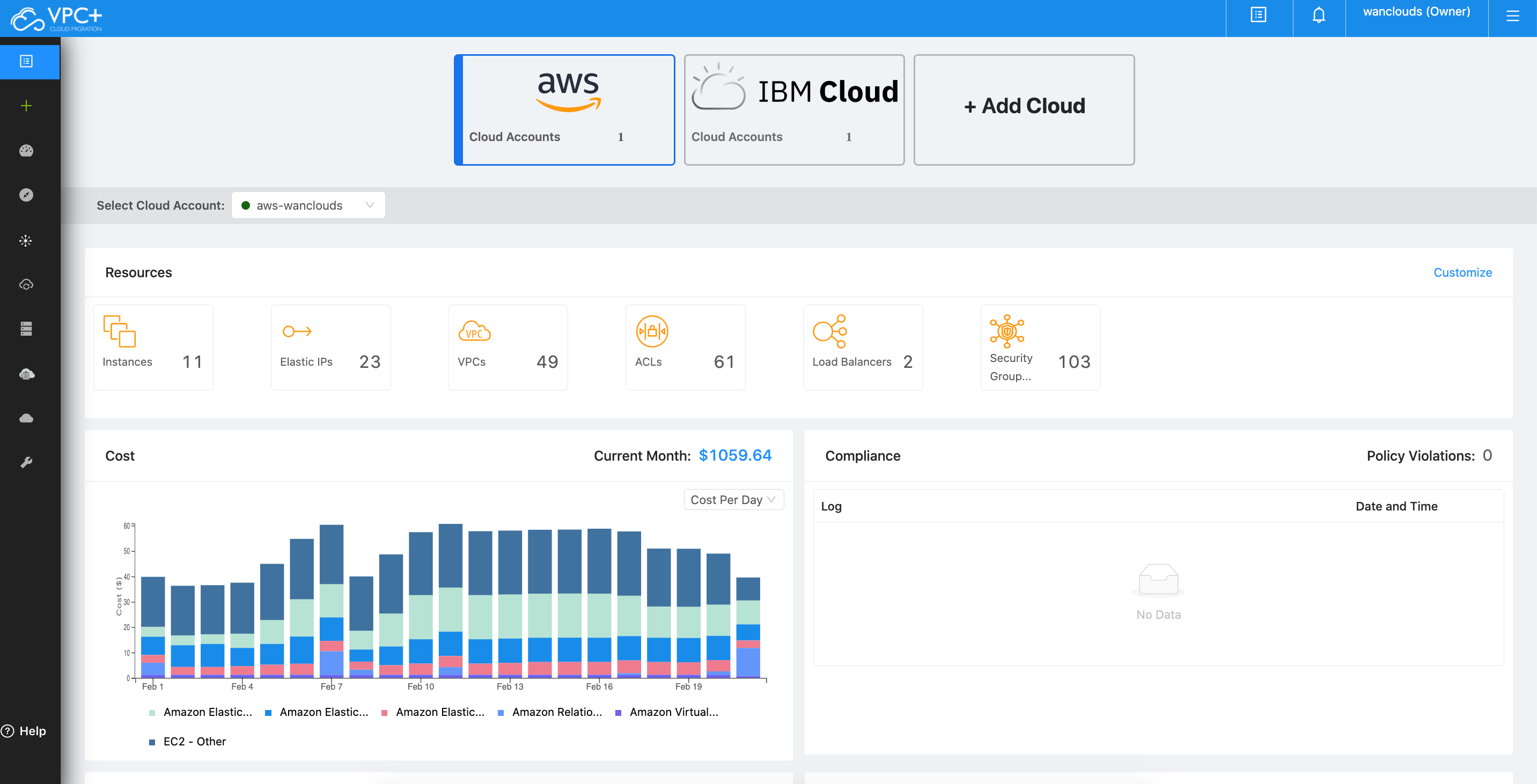Image resolution: width=1537 pixels, height=784 pixels.
Task: Click the Kubernetes wheel sidebar icon
Action: [26, 241]
